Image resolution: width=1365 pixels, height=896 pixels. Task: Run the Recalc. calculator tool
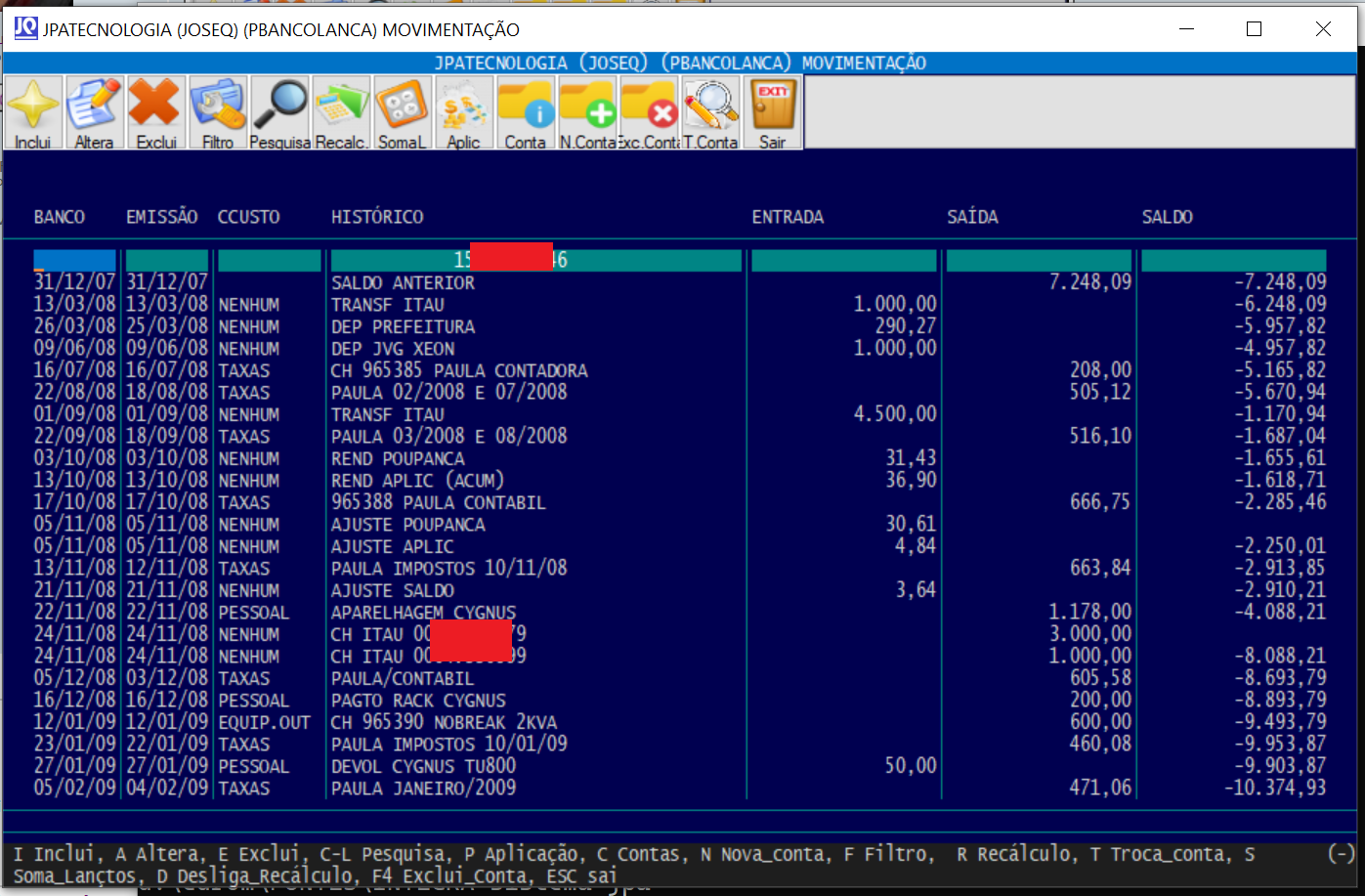(x=340, y=111)
